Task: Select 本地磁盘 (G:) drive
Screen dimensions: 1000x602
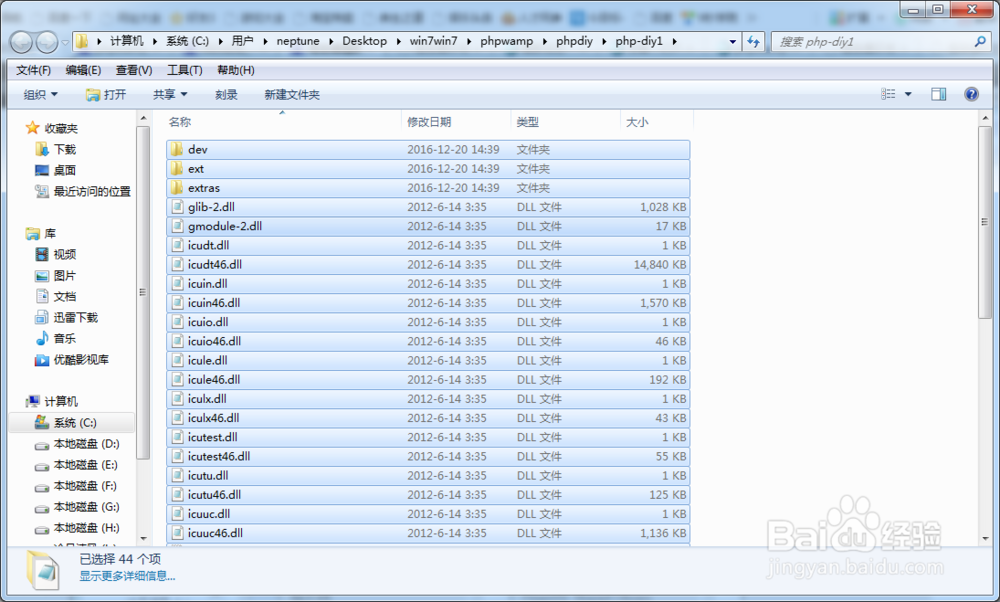Action: tap(86, 507)
